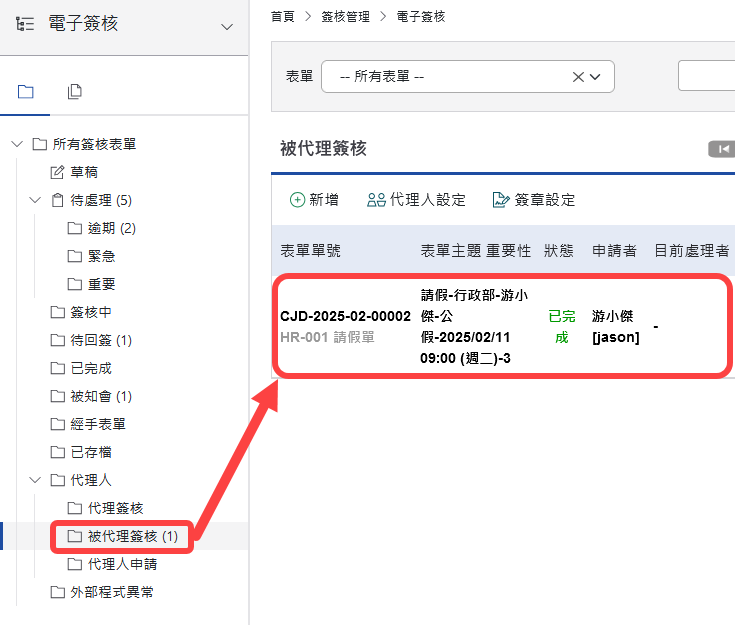This screenshot has height=625, width=735.
Task: Go to 首頁 breadcrumb link
Action: coord(283,17)
